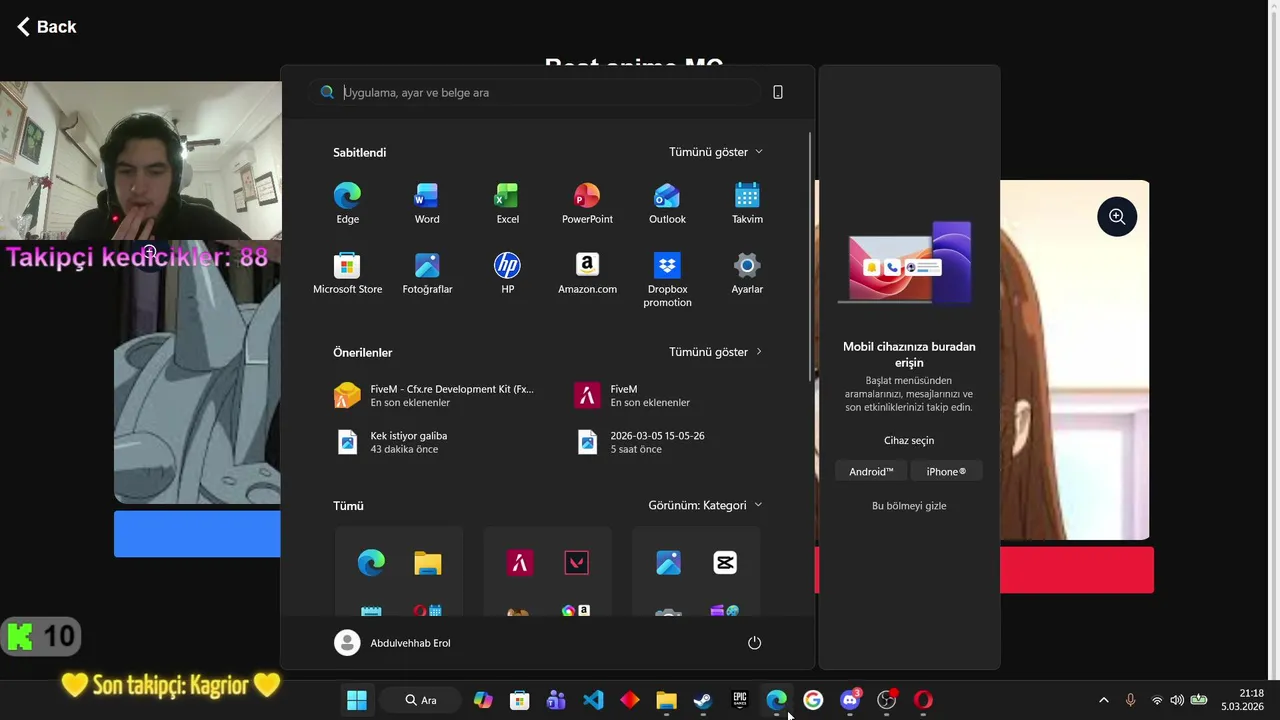The image size is (1280, 720).
Task: Click the Start menu search field
Action: pyautogui.click(x=535, y=92)
